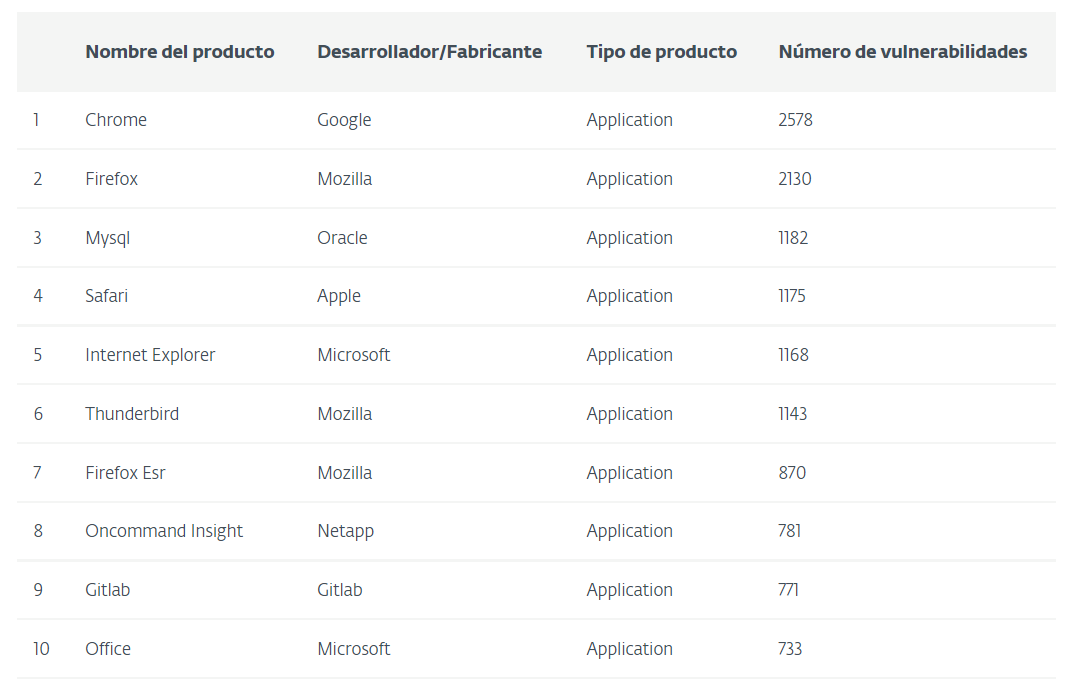
Task: Click the Google developer cell
Action: 344,120
